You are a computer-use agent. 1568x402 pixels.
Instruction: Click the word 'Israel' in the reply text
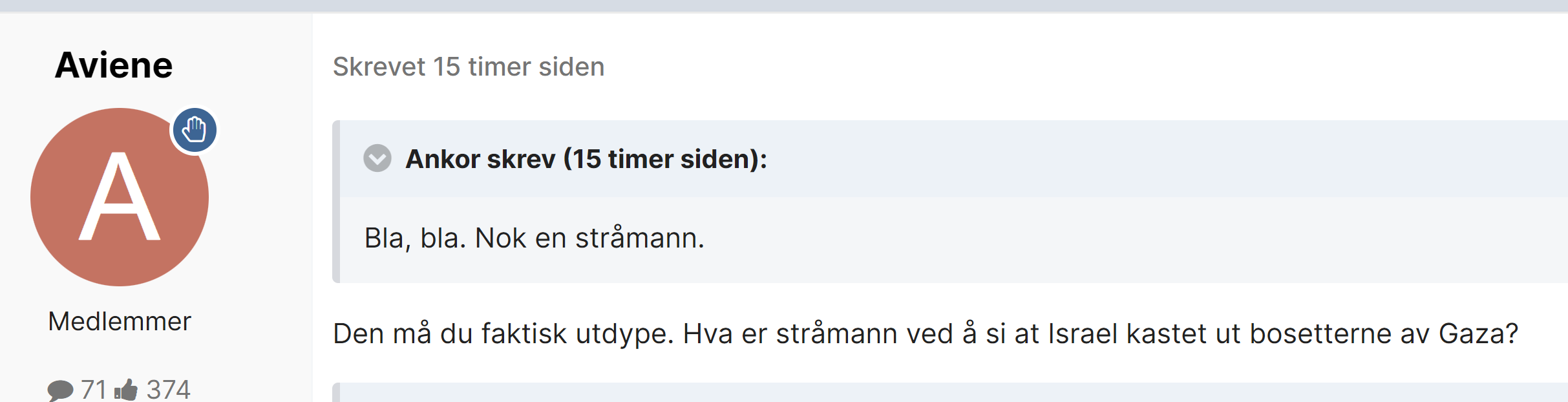pos(1083,334)
